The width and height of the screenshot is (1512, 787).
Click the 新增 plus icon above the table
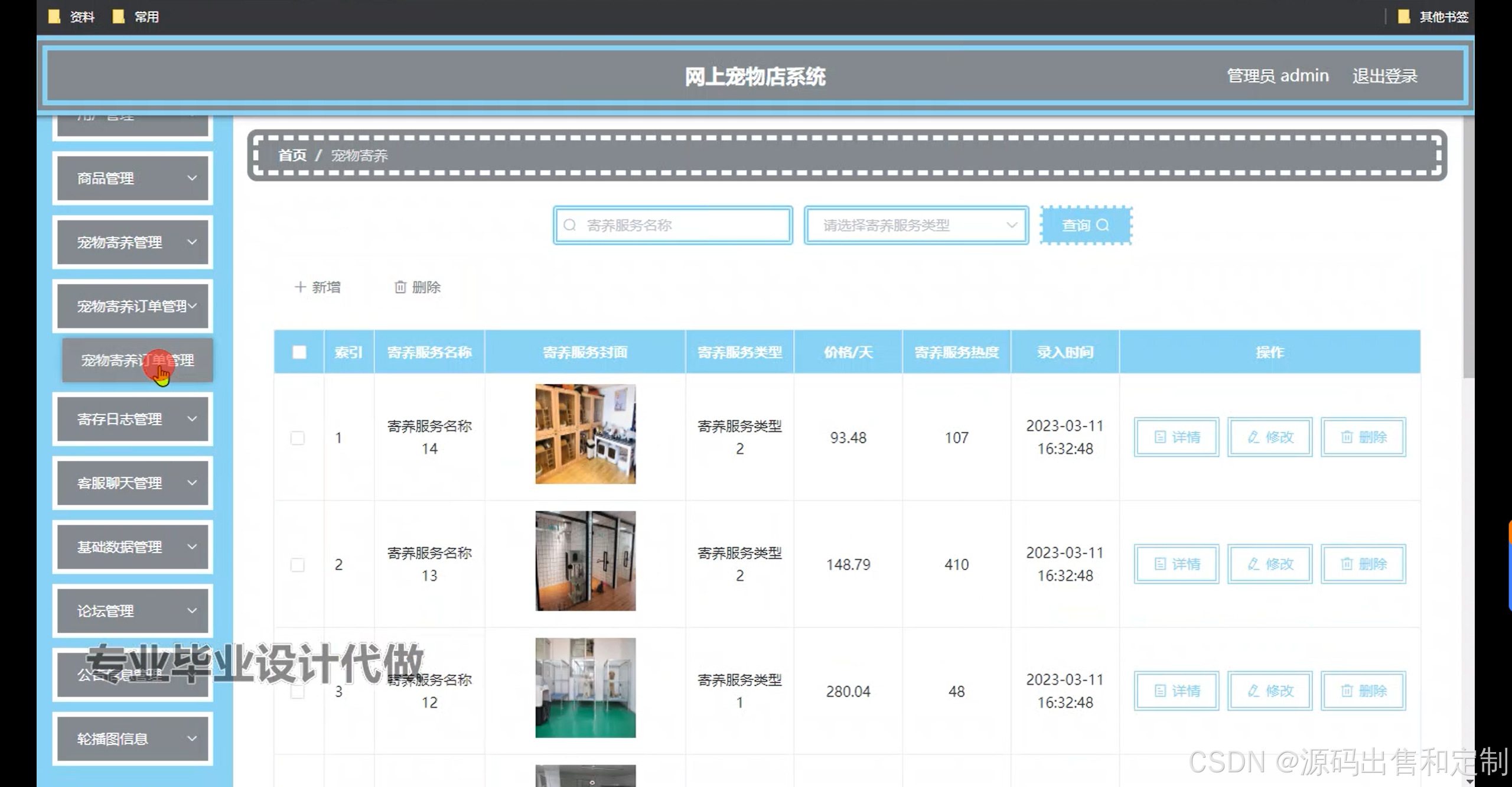[x=301, y=287]
